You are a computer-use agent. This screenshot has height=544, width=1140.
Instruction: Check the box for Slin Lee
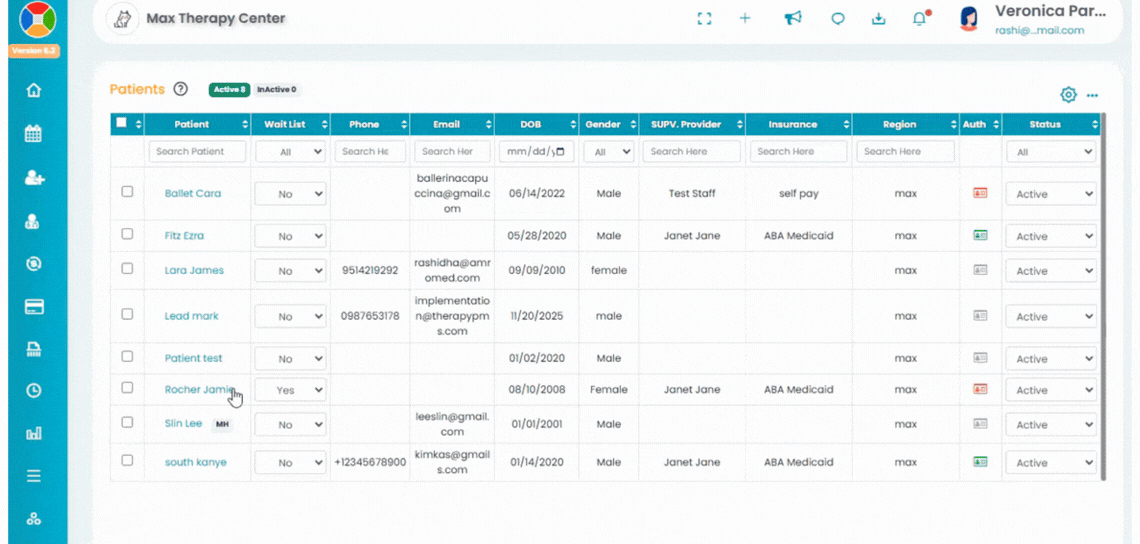coord(127,422)
